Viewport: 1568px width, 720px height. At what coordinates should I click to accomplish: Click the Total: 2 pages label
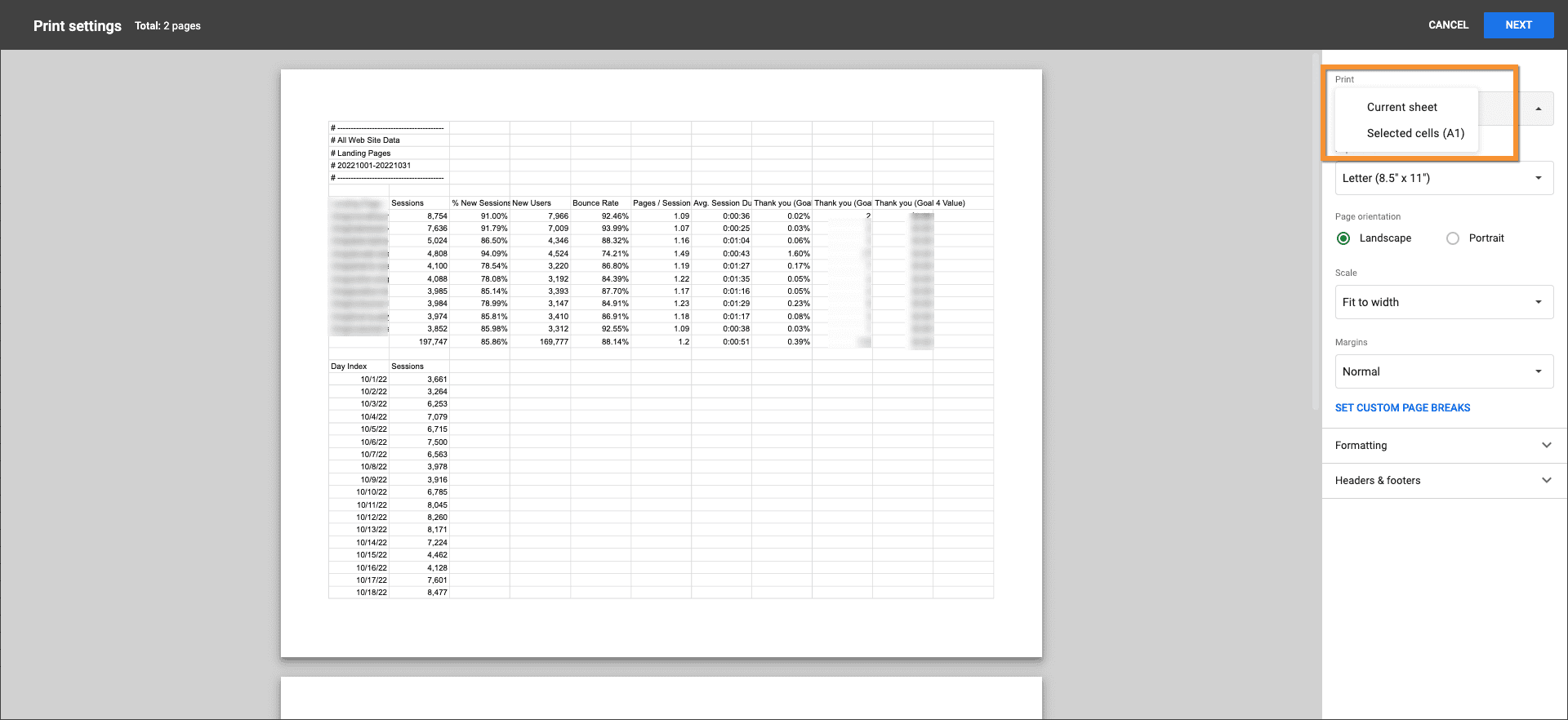(167, 26)
